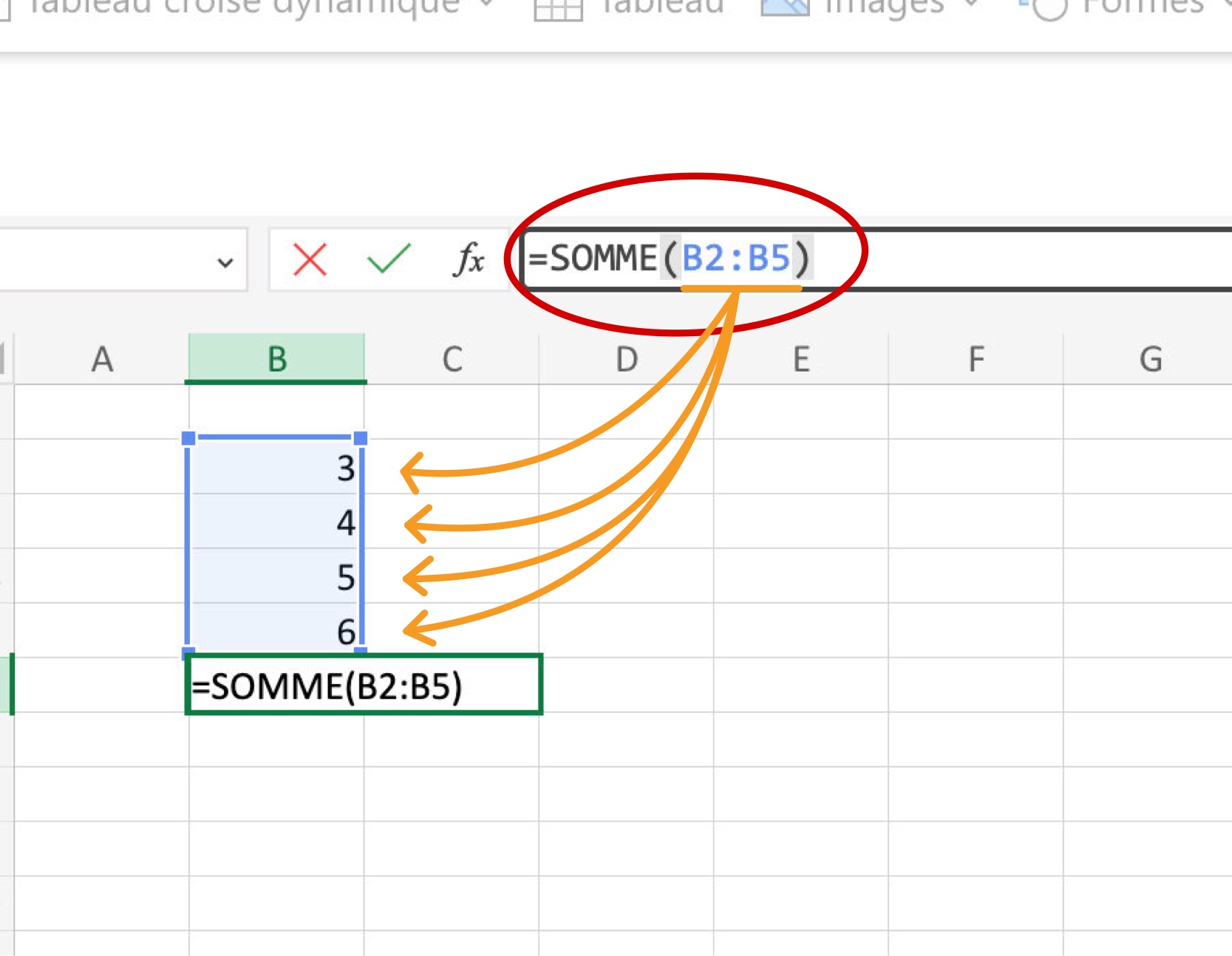The width and height of the screenshot is (1232, 956).
Task: Expand the Name Box dropdown arrow
Action: pyautogui.click(x=225, y=262)
